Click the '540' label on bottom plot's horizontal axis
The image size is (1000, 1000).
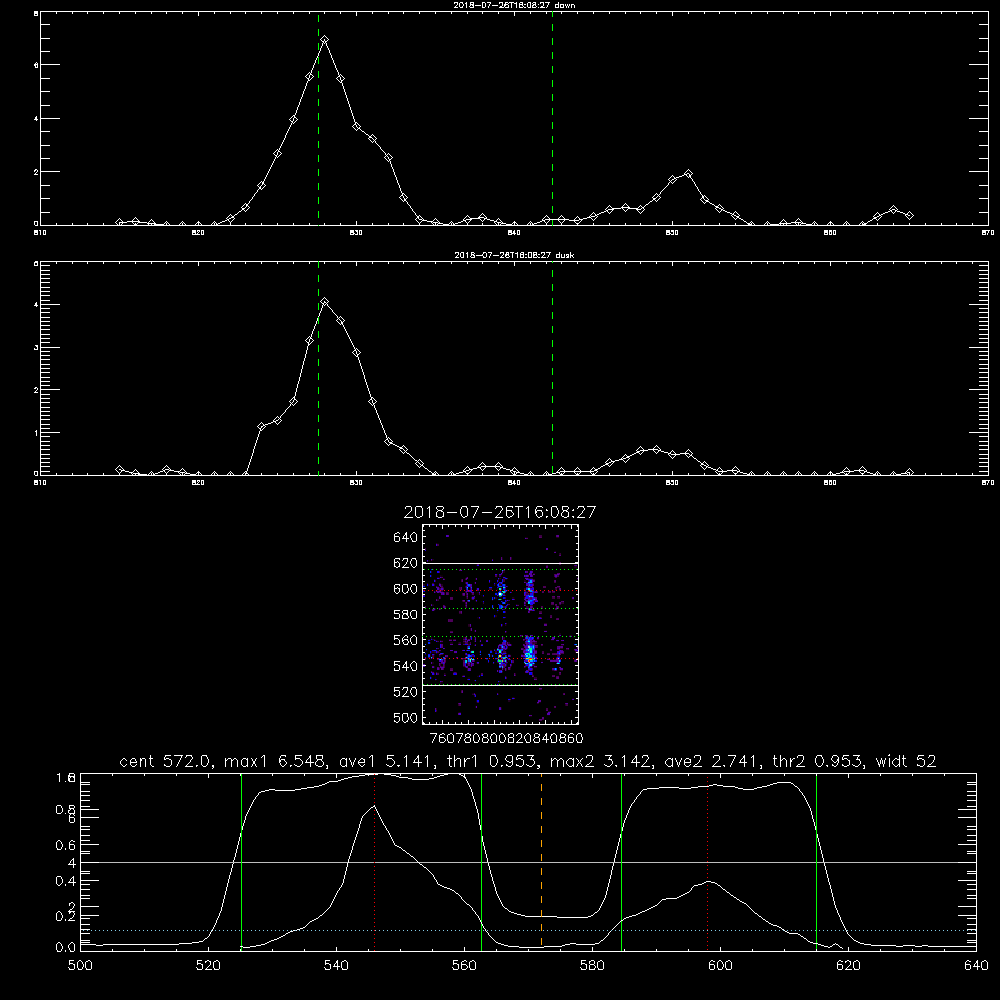(x=336, y=966)
